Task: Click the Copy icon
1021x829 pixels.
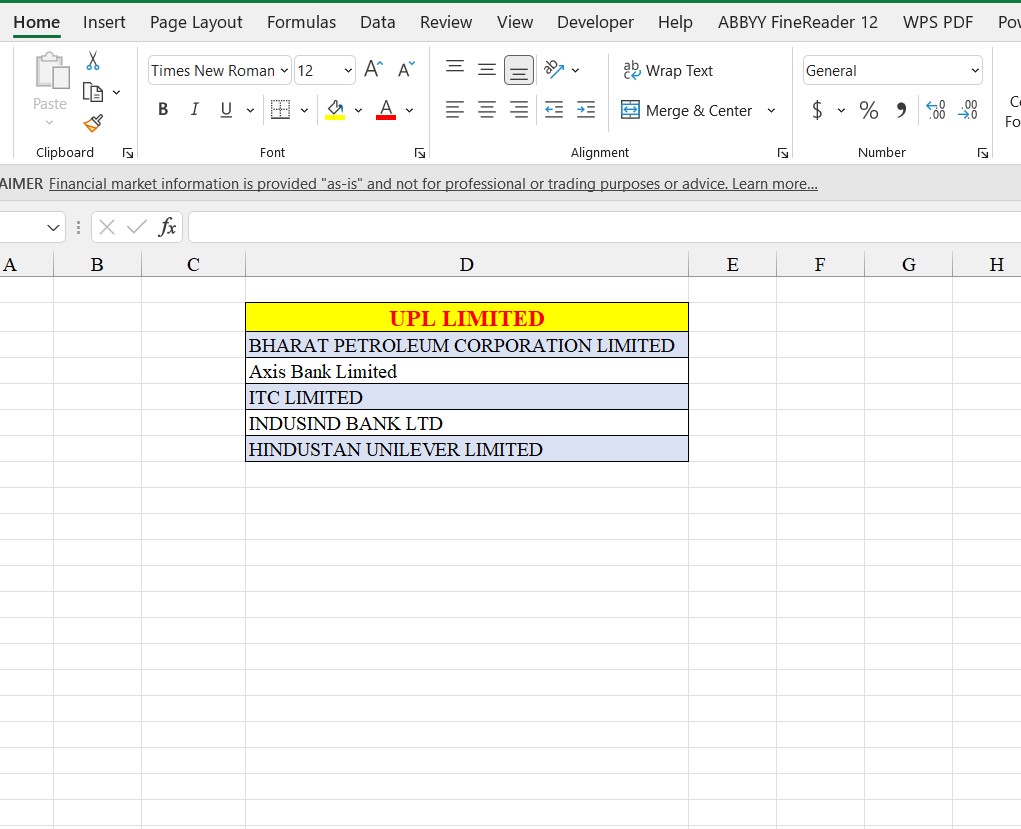Action: coord(92,92)
